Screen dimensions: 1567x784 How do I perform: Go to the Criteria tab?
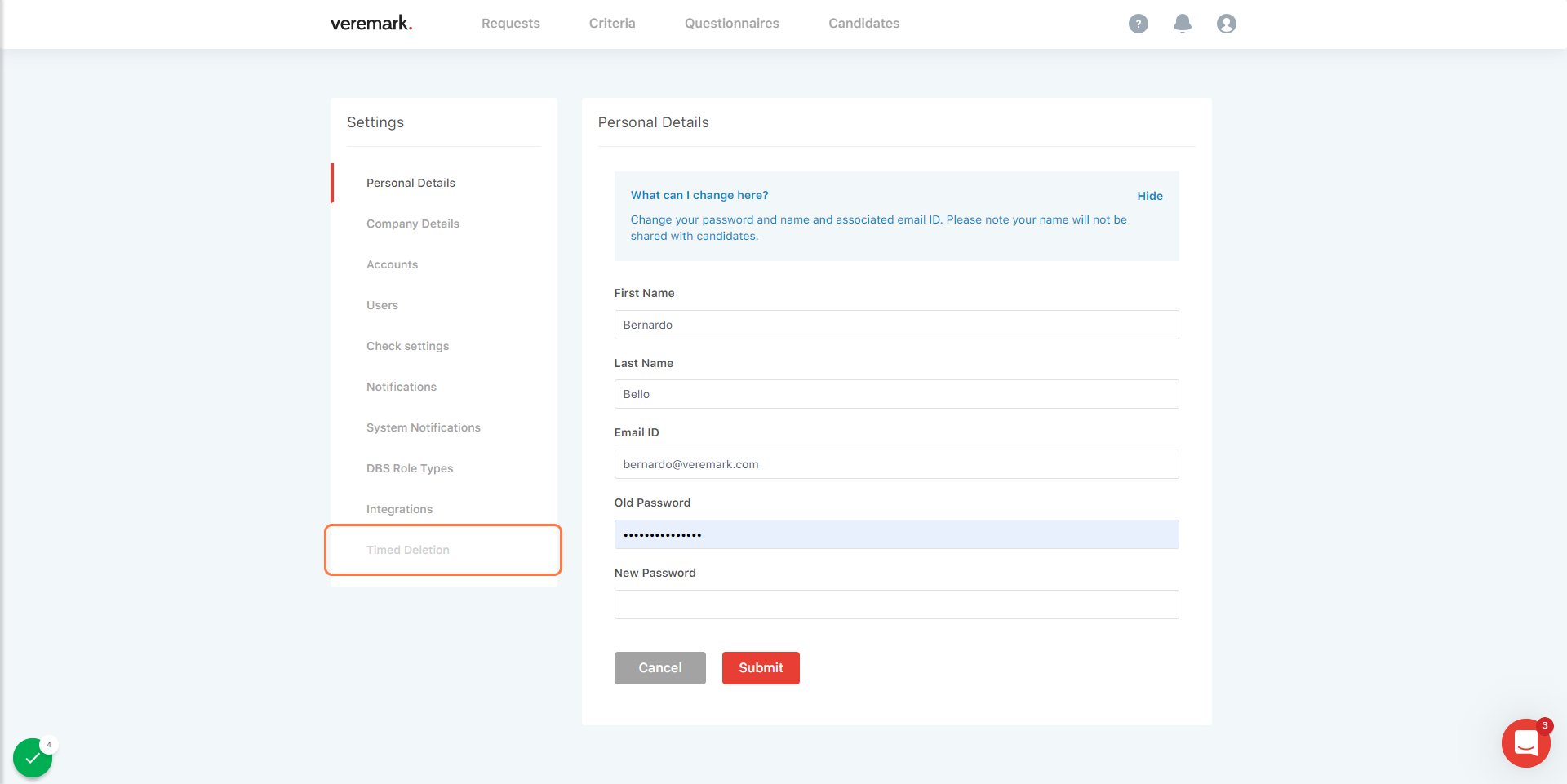612,24
